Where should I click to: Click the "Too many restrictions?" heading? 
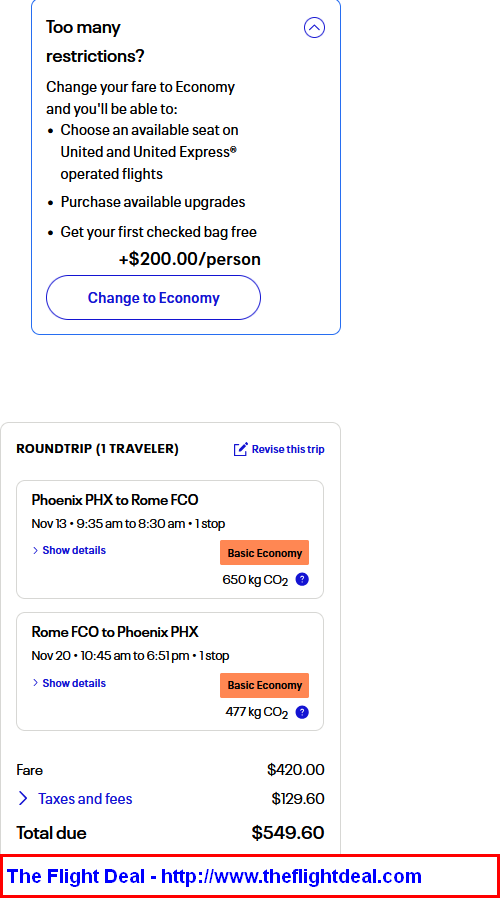click(95, 42)
